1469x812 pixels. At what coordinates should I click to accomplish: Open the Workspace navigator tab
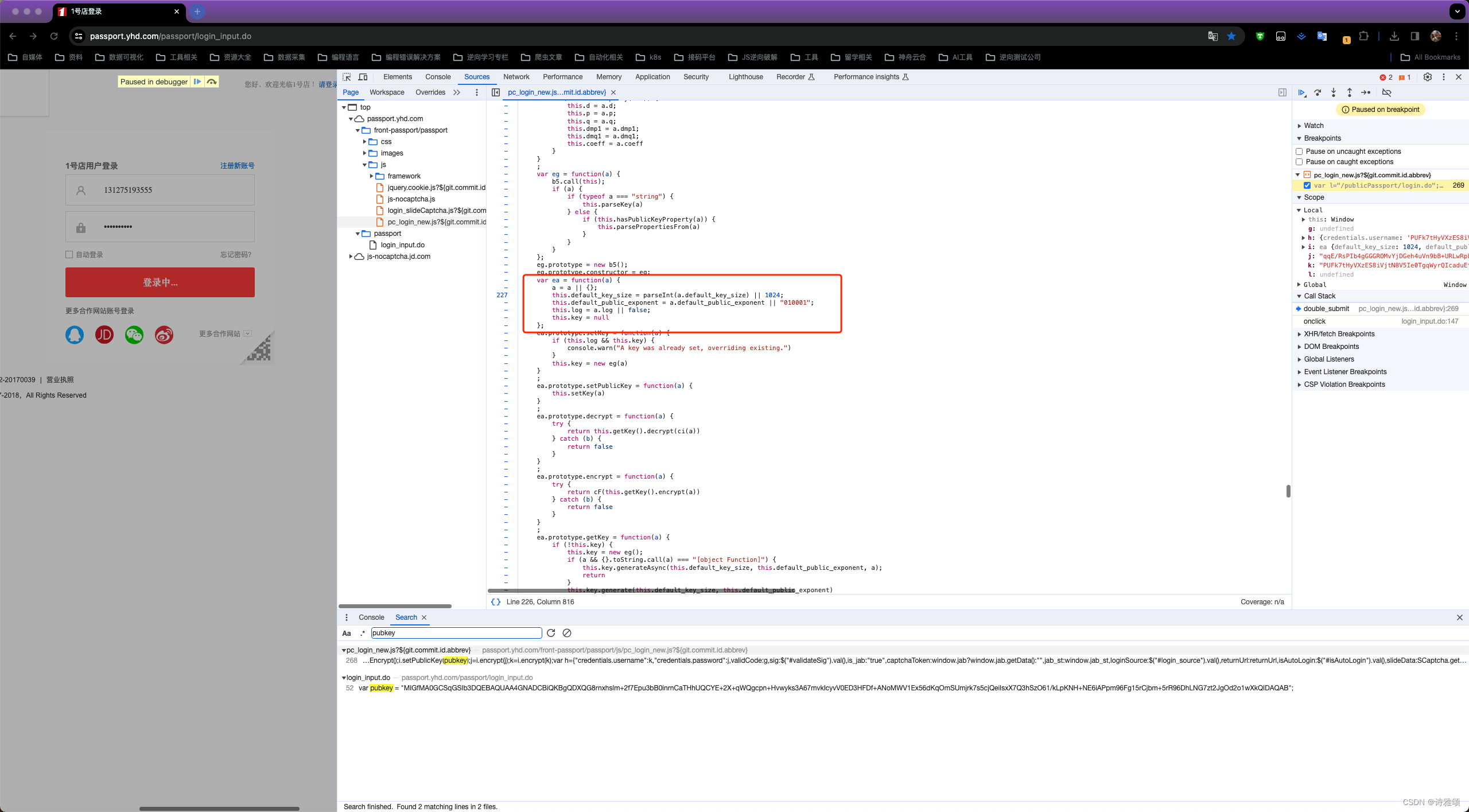387,92
